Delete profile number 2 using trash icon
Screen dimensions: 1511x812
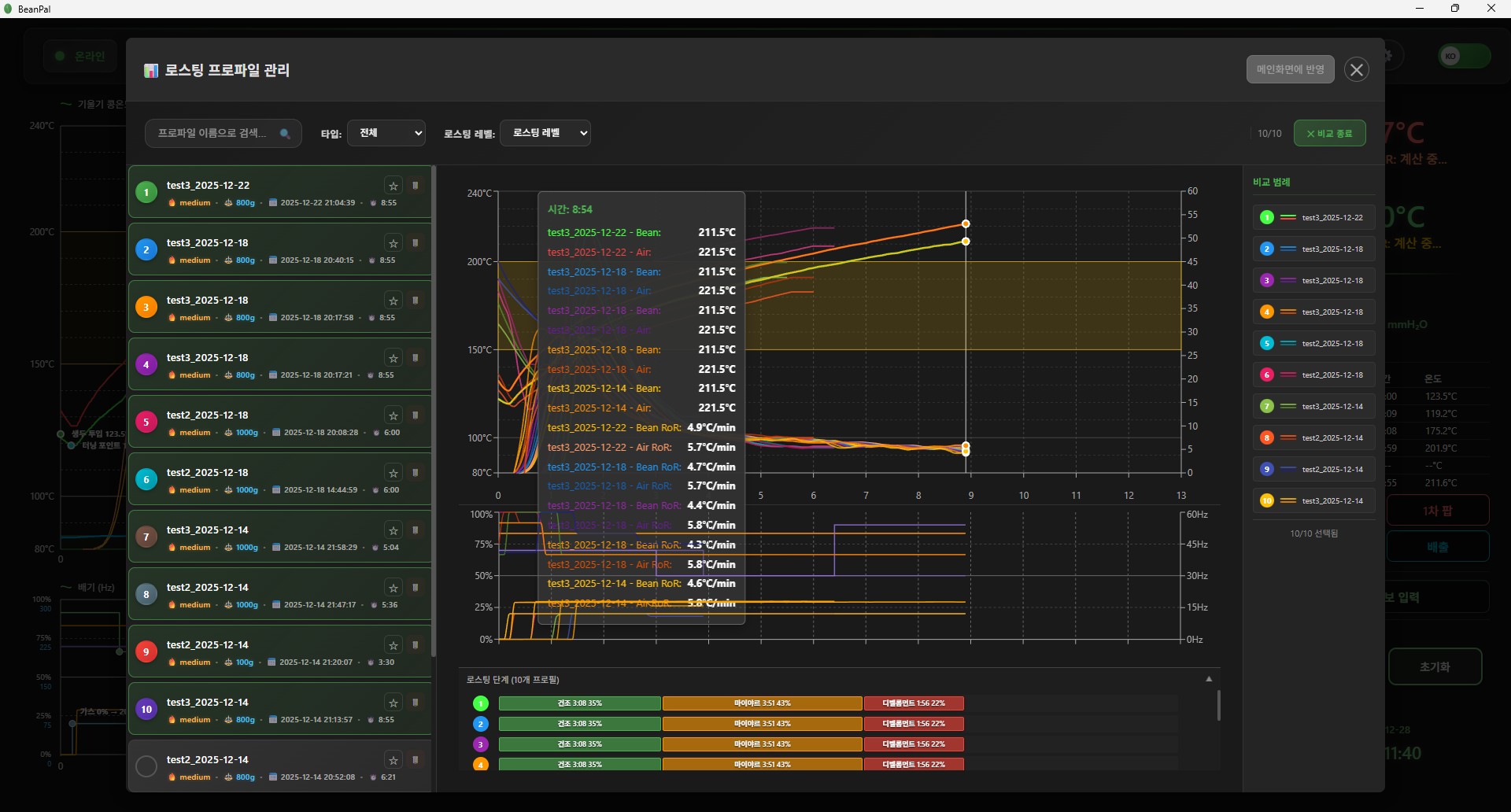pos(416,243)
